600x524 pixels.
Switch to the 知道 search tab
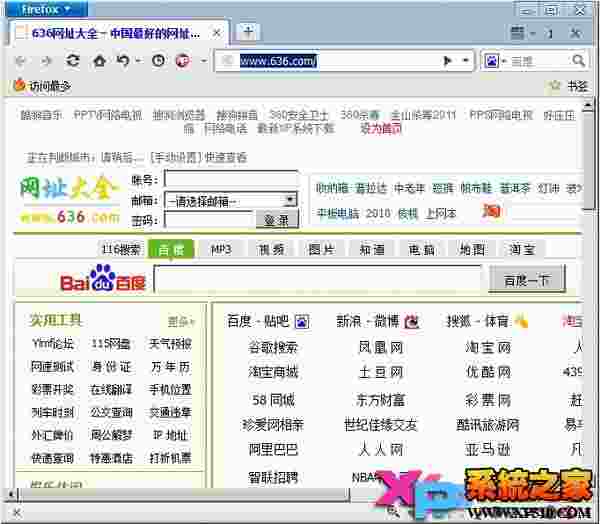point(372,250)
